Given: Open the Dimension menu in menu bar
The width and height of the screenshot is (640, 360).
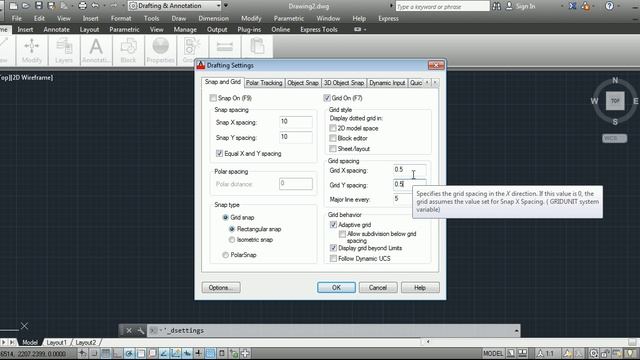Looking at the screenshot, I should (213, 18).
